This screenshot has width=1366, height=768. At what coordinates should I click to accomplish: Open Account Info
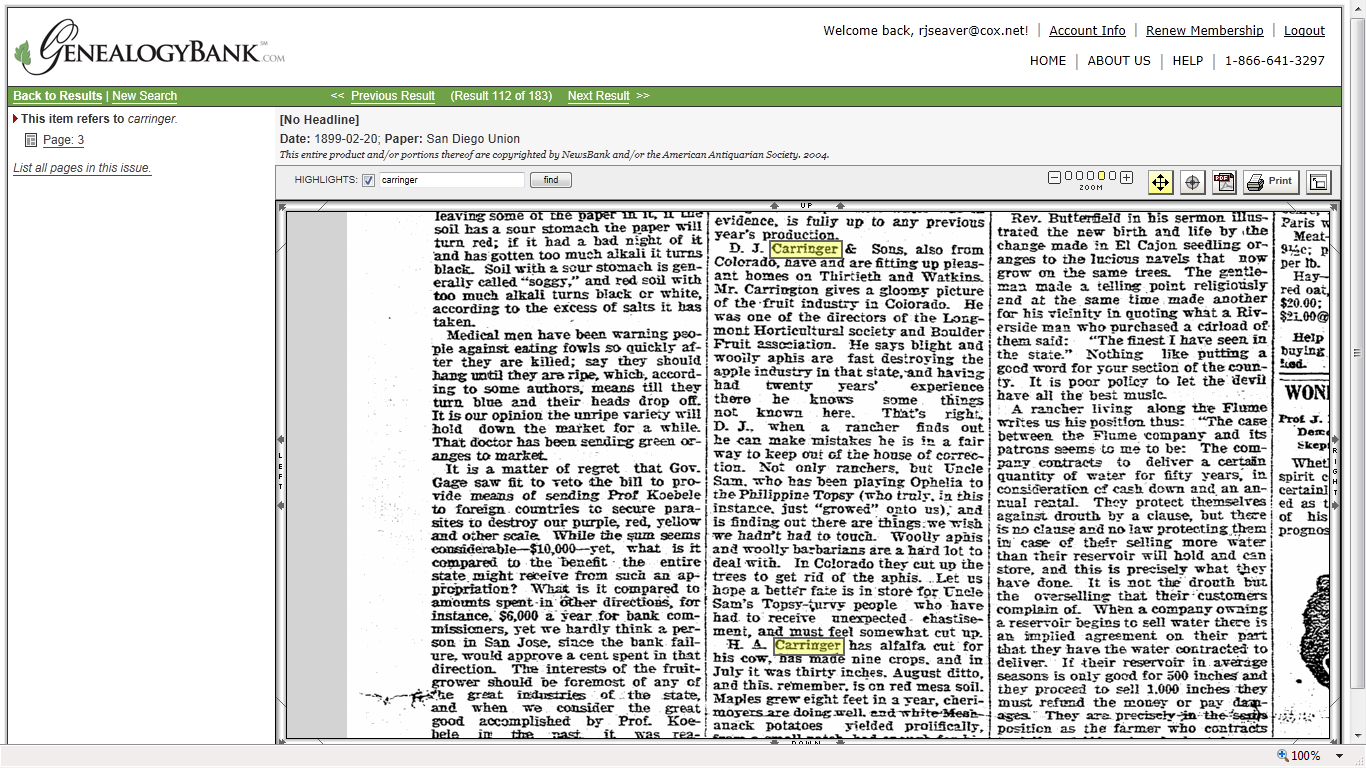(1087, 31)
